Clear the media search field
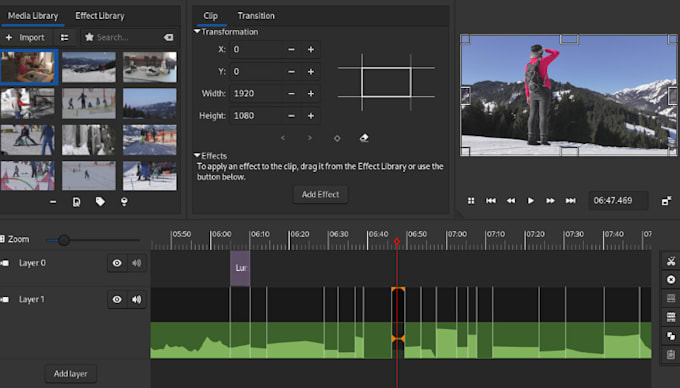Viewport: 680px width, 388px height. pyautogui.click(x=168, y=38)
